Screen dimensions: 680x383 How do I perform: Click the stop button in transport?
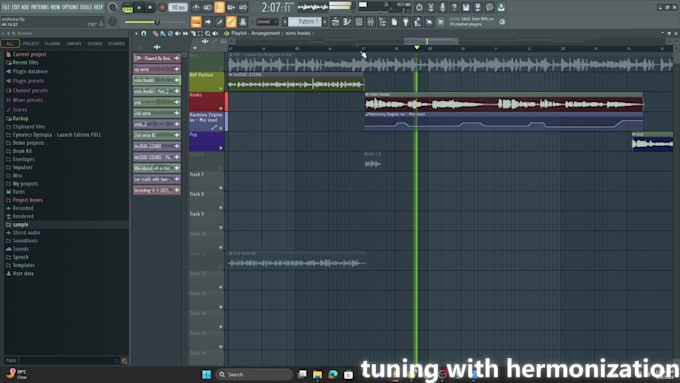click(x=150, y=8)
